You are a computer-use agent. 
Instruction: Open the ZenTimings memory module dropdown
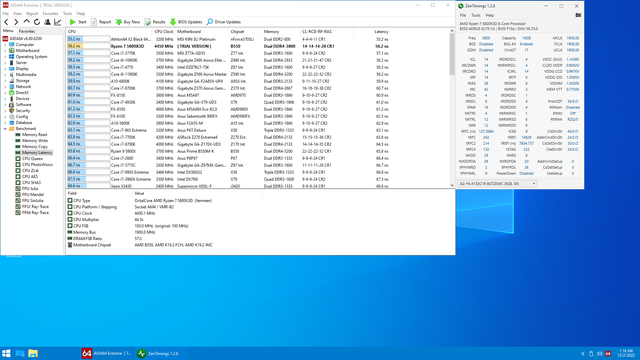coord(497,184)
